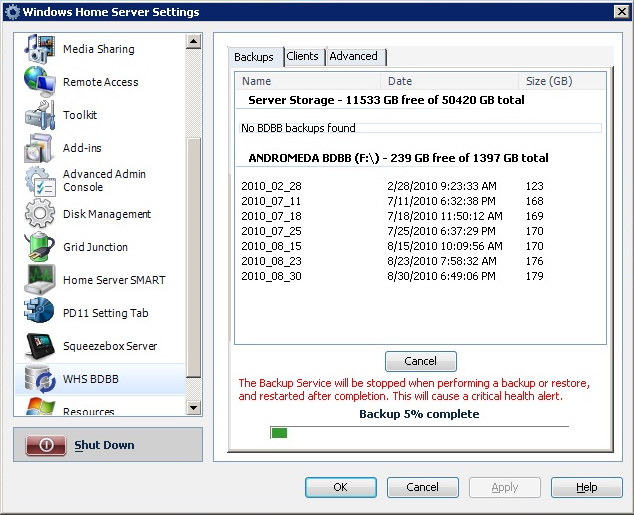Open the Toolkit toolbox icon
Screen dimensions: 634x515
click(x=39, y=115)
